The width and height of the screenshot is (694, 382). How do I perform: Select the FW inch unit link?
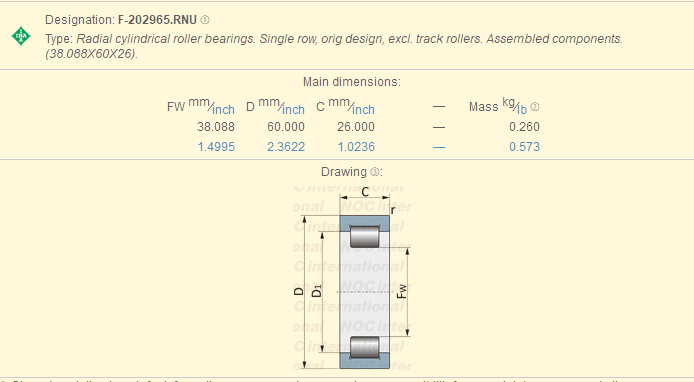click(223, 109)
